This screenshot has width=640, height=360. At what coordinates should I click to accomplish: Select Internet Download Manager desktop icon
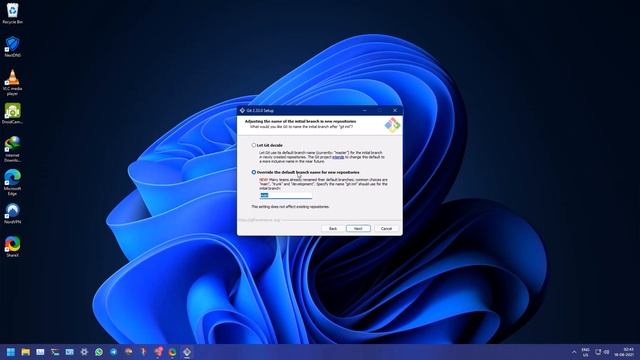12,149
